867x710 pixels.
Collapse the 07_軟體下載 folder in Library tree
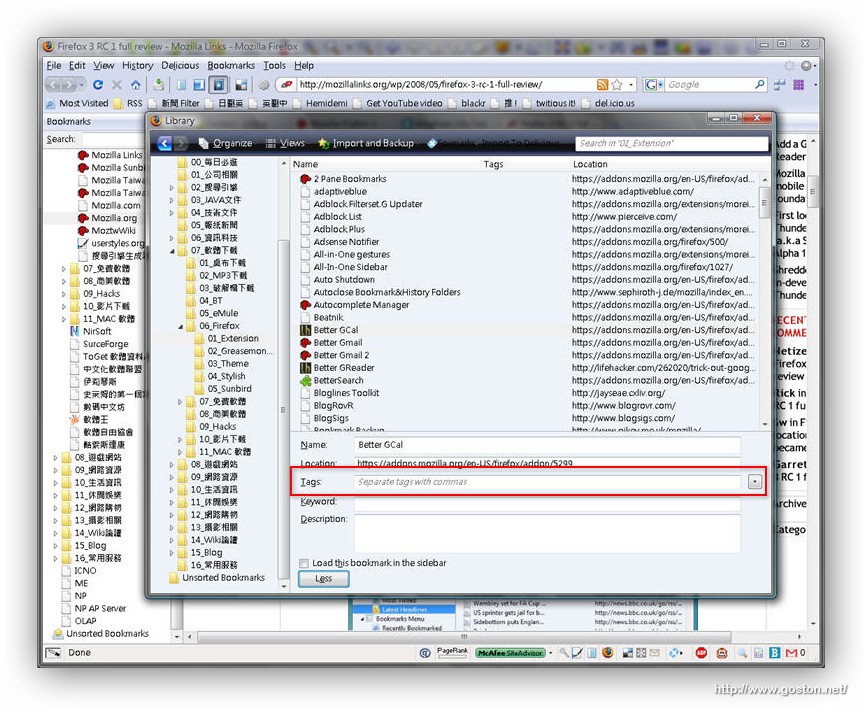point(172,250)
